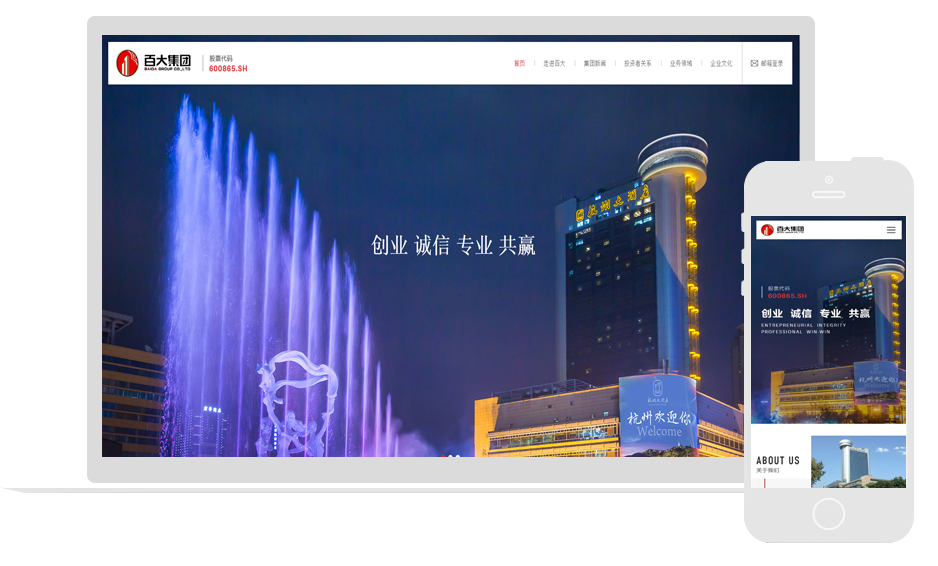This screenshot has height=566, width=938.
Task: Click the 创业 诚信 专业 共赢 desktop slogan
Action: click(x=453, y=246)
